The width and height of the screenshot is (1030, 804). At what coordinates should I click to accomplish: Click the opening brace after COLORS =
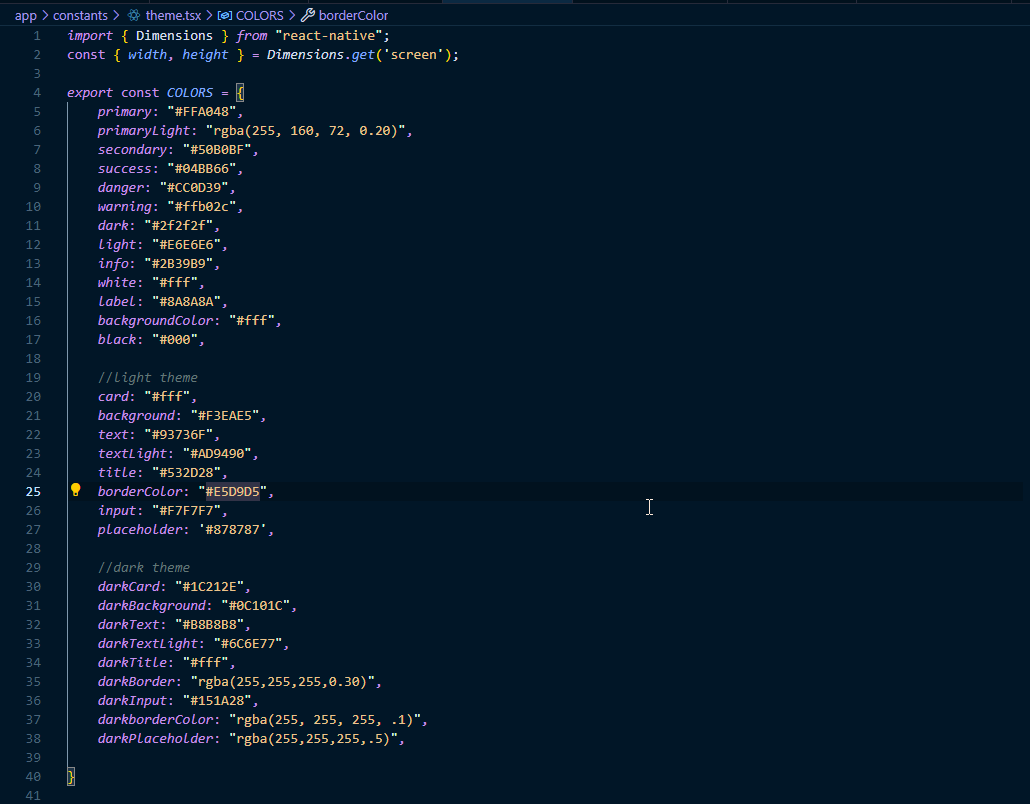tap(240, 92)
